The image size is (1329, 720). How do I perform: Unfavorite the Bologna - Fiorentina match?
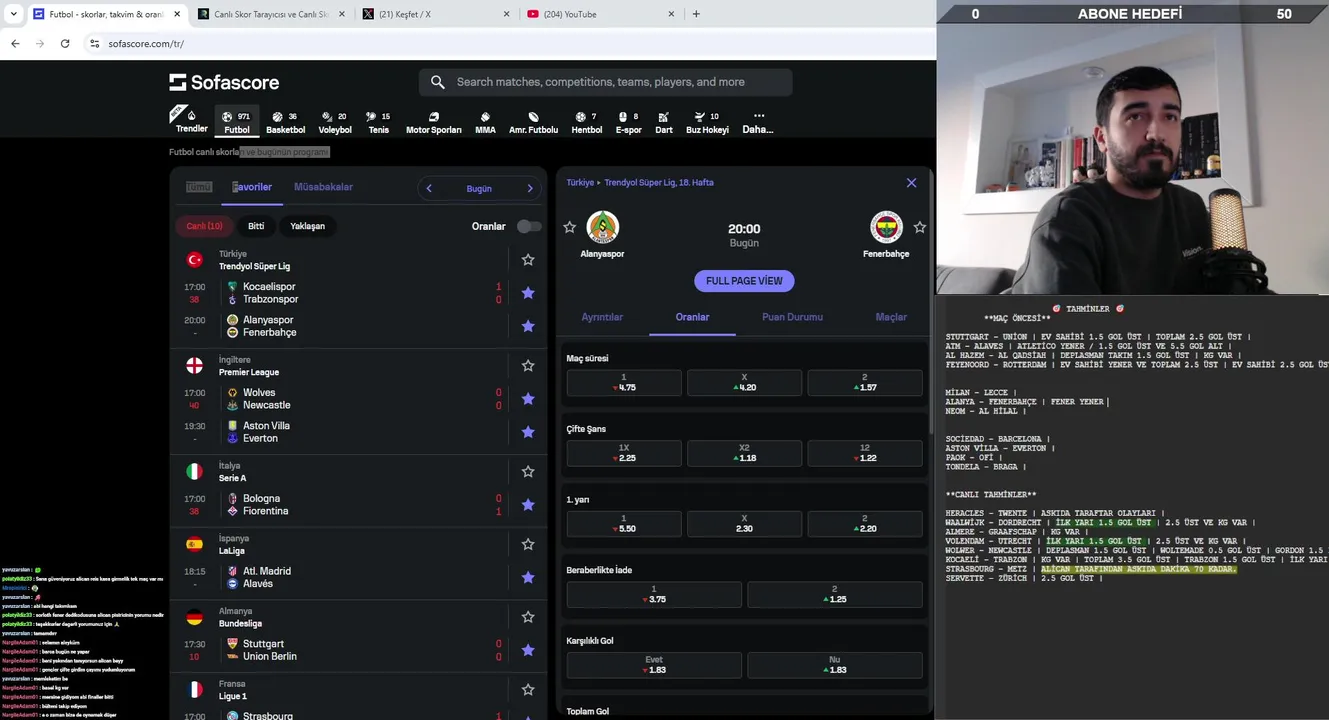[x=528, y=505]
